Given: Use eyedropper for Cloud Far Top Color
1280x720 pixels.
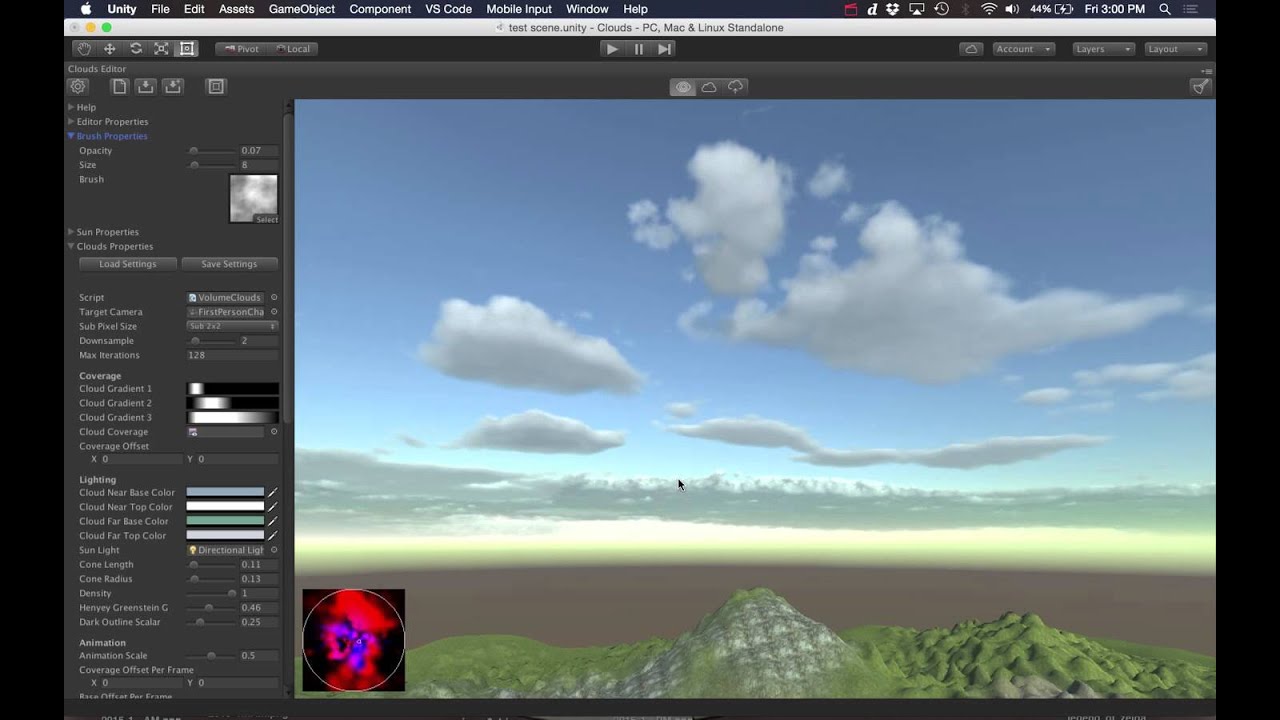Looking at the screenshot, I should point(272,536).
